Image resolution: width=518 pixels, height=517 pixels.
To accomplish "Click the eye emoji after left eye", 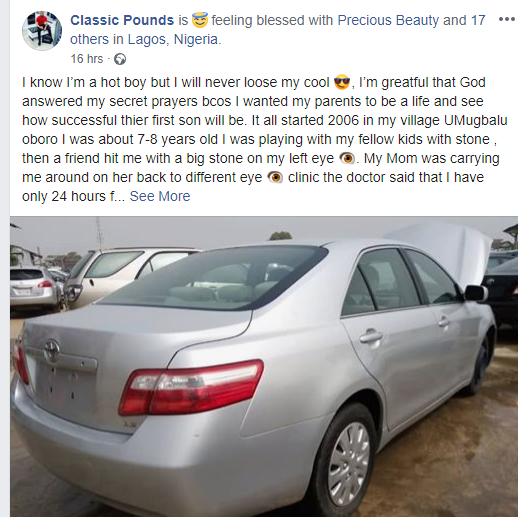I will 347,159.
